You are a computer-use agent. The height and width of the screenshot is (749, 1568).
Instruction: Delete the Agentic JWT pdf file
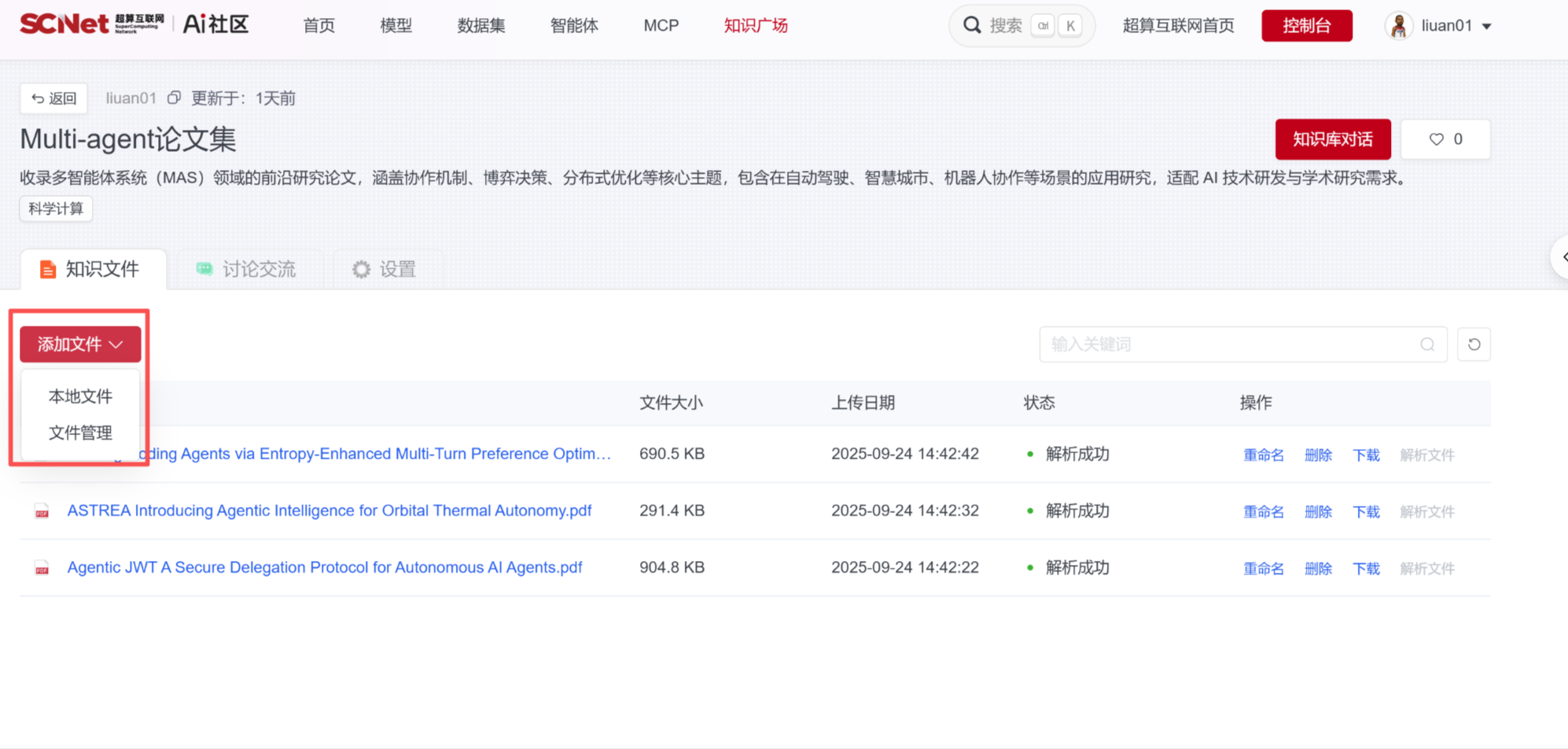[1318, 568]
